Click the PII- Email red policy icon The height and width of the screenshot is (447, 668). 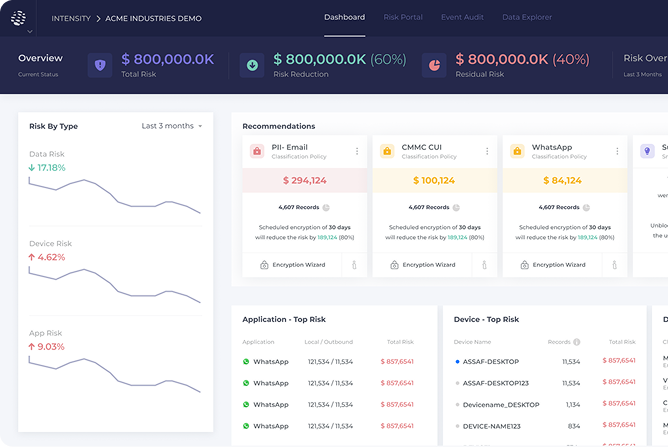click(x=257, y=151)
